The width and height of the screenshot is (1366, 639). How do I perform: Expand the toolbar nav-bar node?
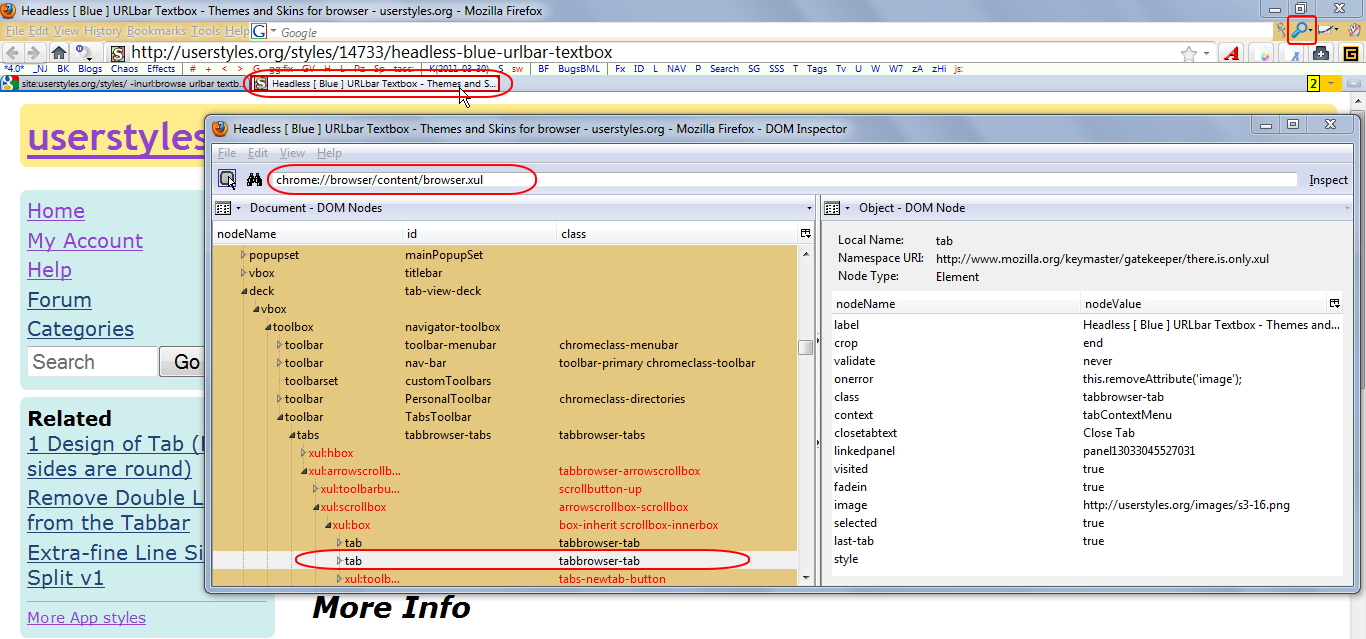coord(279,363)
